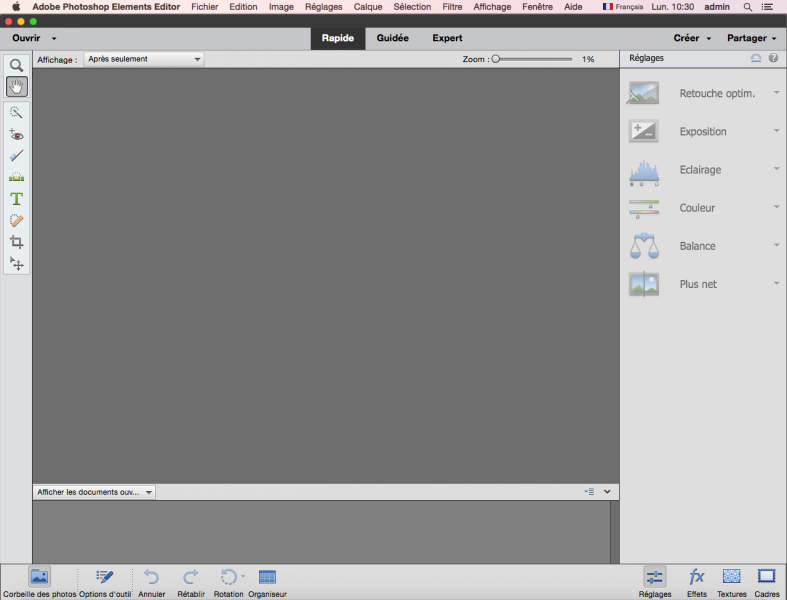The image size is (787, 600).
Task: Switch to the Rapide mode tab
Action: (x=338, y=38)
